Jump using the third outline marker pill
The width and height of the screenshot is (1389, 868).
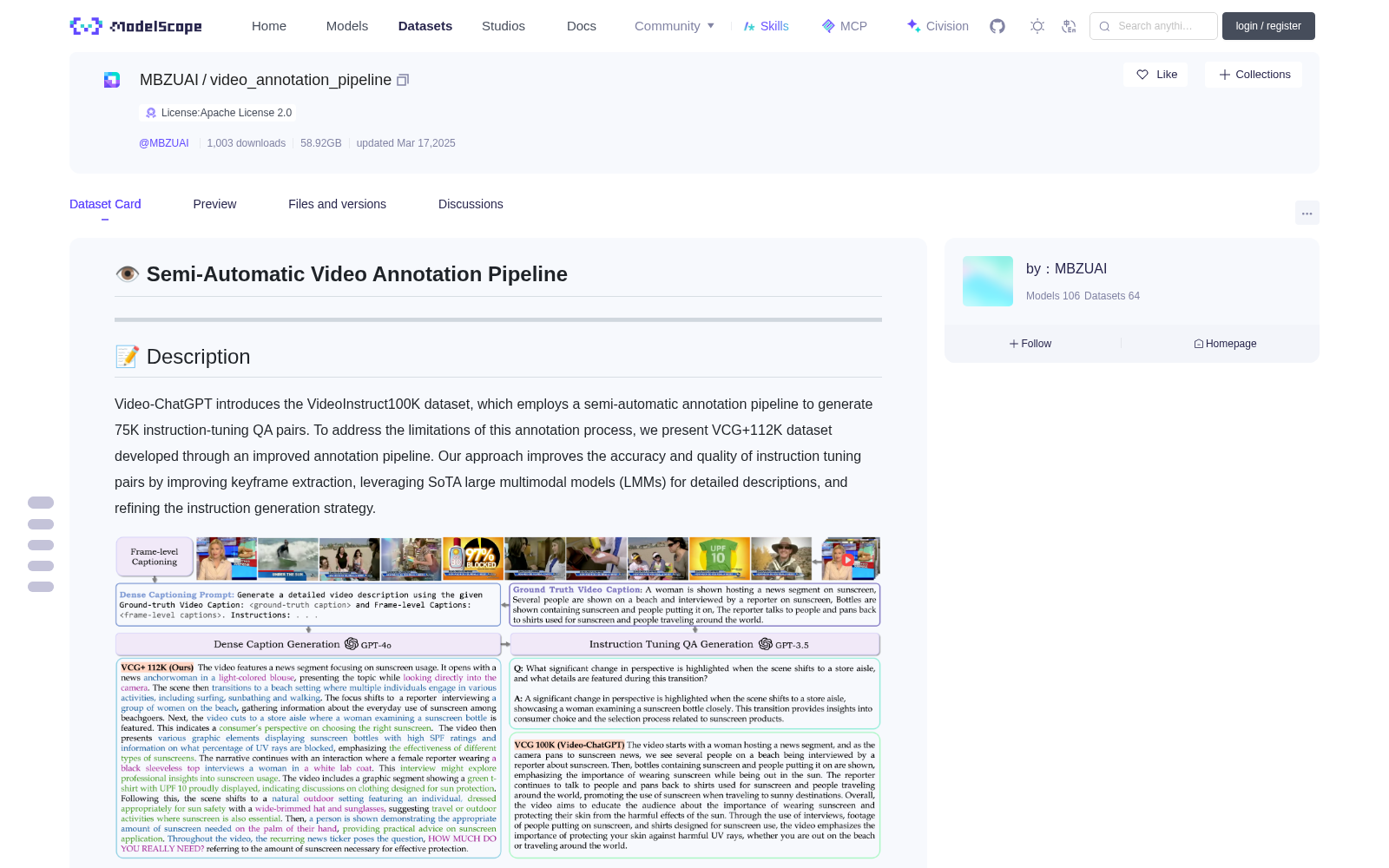[41, 545]
